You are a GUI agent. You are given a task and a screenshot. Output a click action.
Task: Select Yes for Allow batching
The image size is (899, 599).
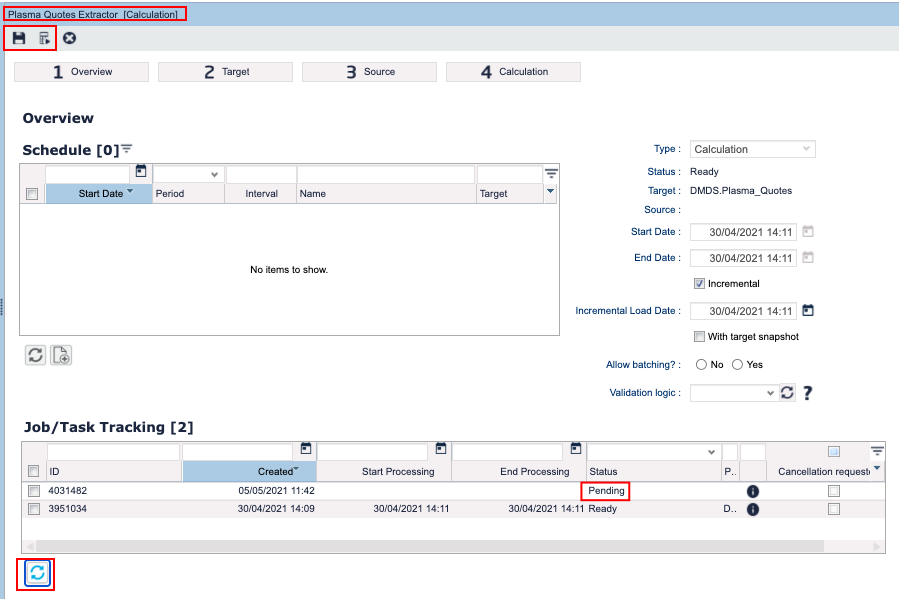tap(738, 365)
